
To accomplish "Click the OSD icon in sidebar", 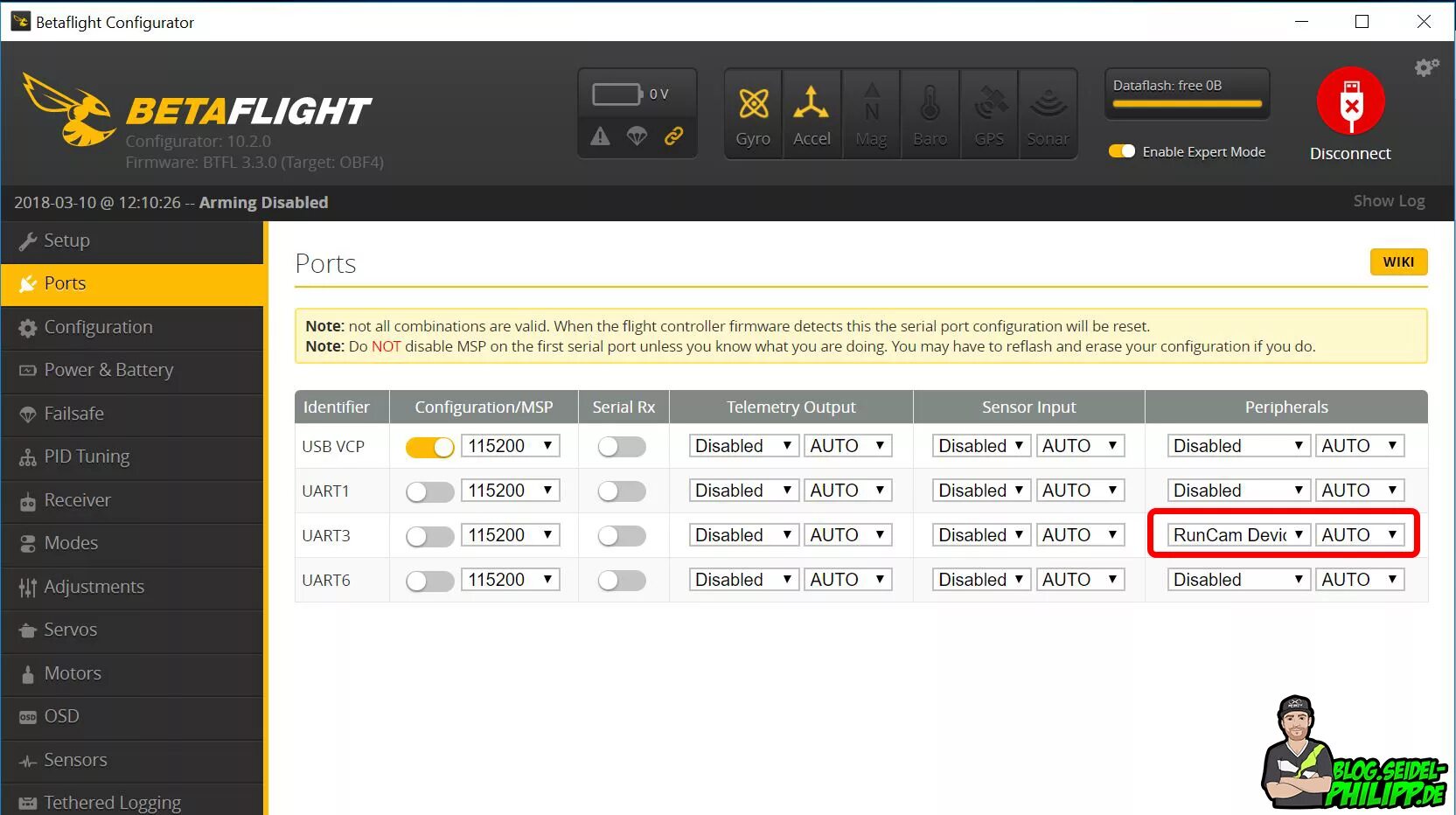I will 28,717.
